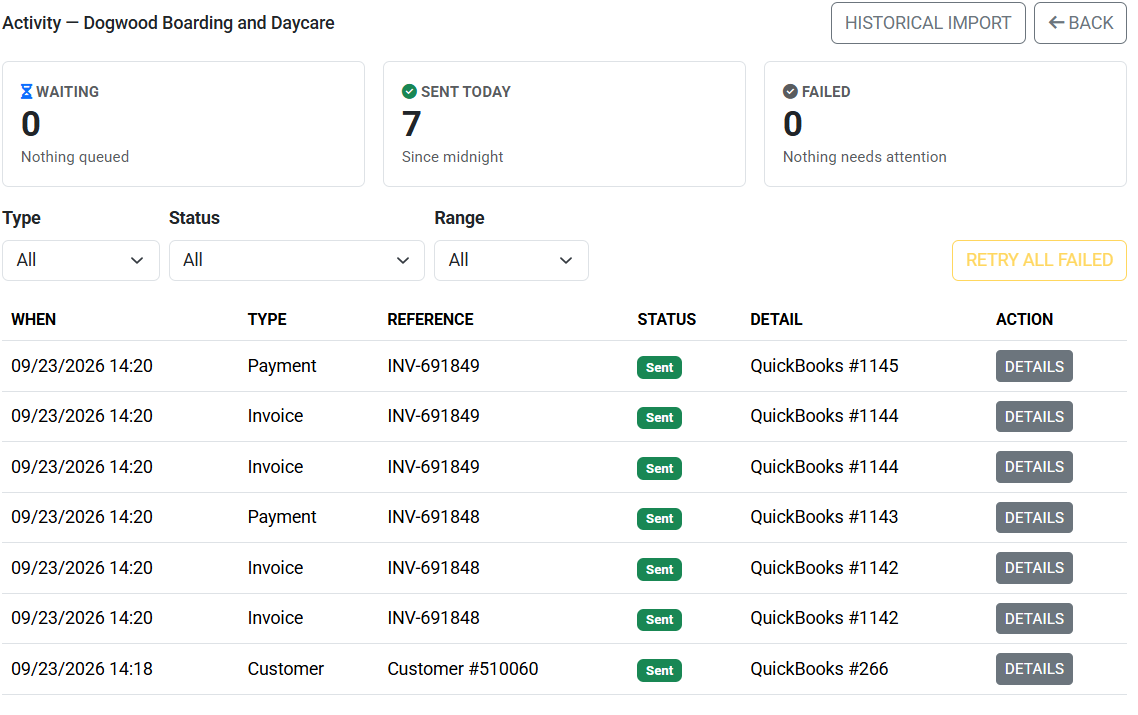View details for QuickBooks #1145 payment
The image size is (1138, 715).
click(1034, 367)
